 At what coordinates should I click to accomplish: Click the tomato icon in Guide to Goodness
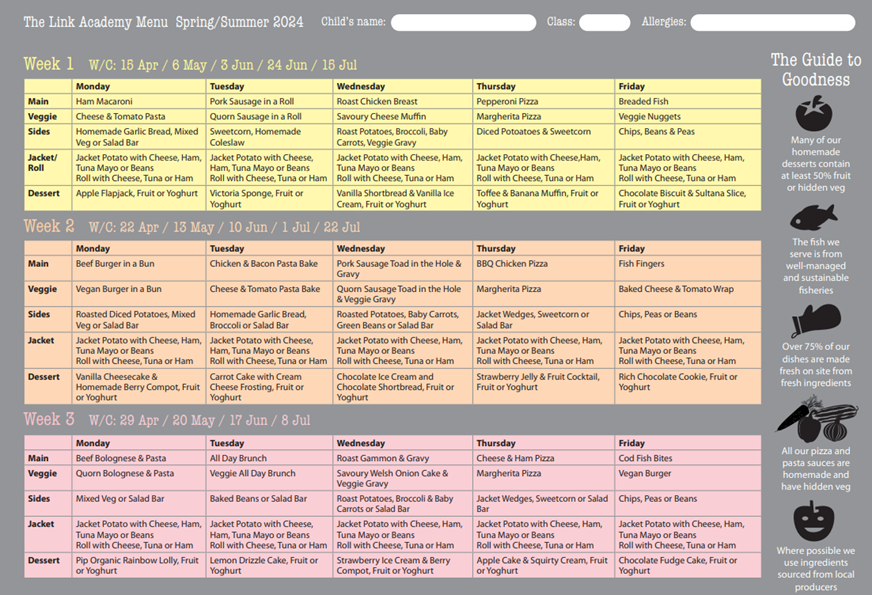pos(814,113)
